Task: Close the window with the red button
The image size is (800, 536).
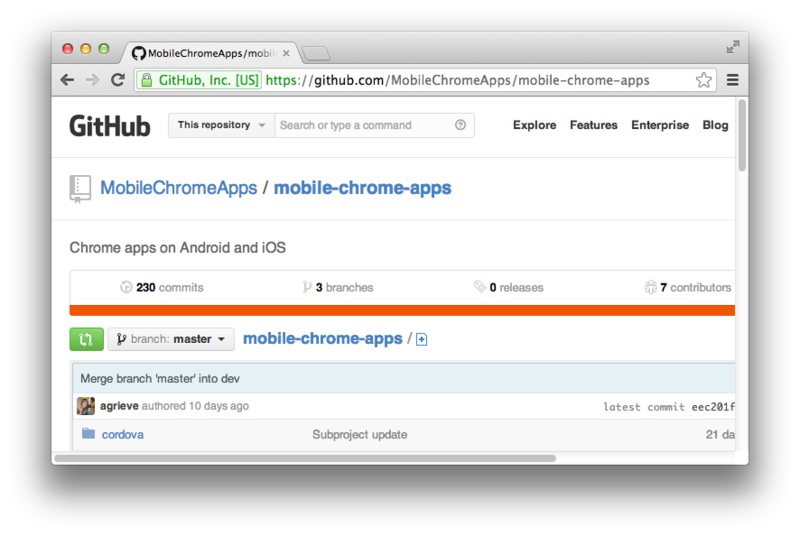Action: pyautogui.click(x=67, y=48)
